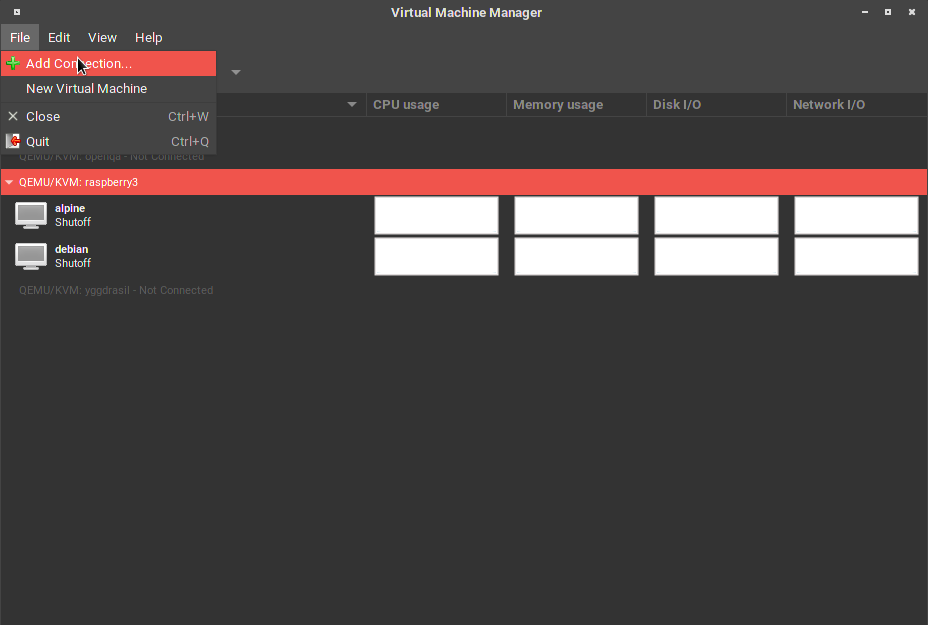Maximize the Virtual Machine Manager window
This screenshot has height=625, width=928.
(x=888, y=12)
